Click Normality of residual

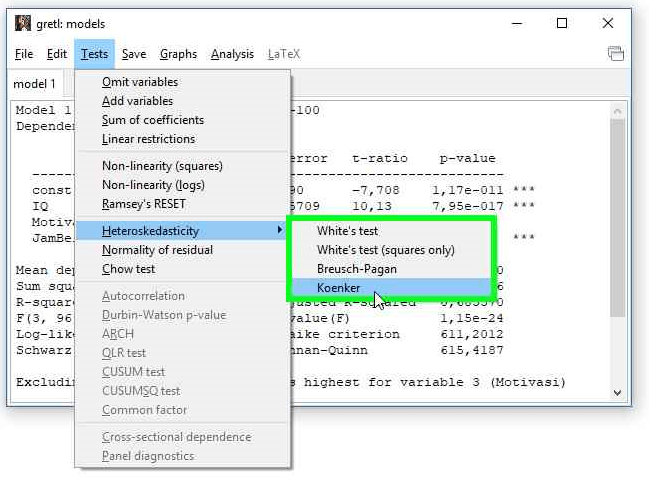click(x=157, y=250)
